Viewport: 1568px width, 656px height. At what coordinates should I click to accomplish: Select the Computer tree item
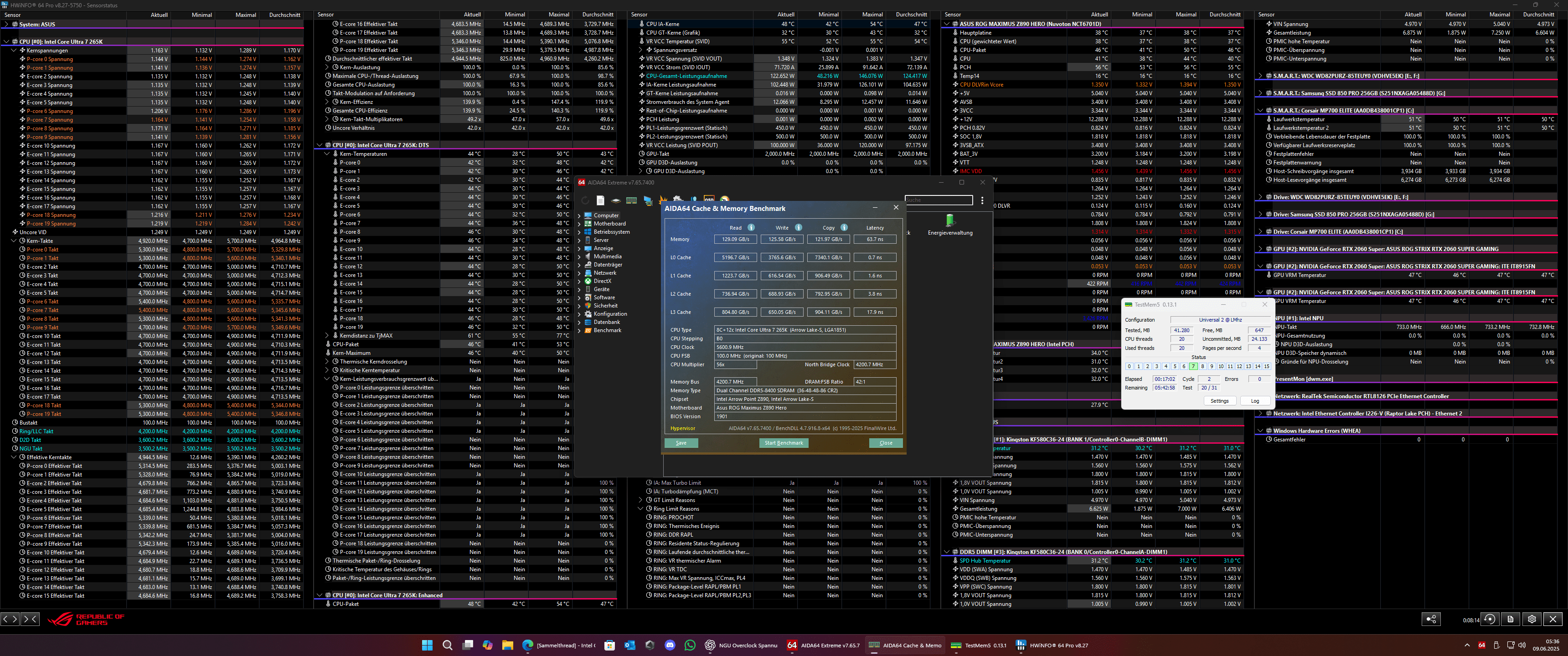pos(606,215)
